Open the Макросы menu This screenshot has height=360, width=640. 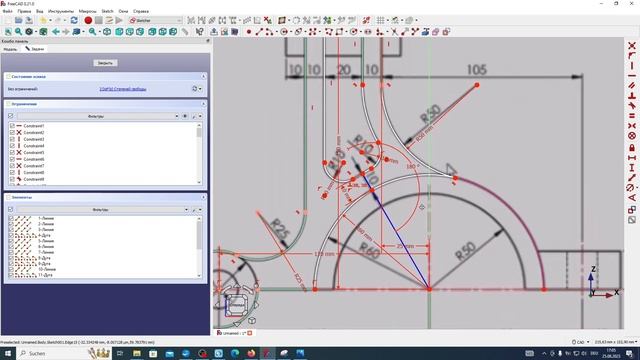click(87, 11)
